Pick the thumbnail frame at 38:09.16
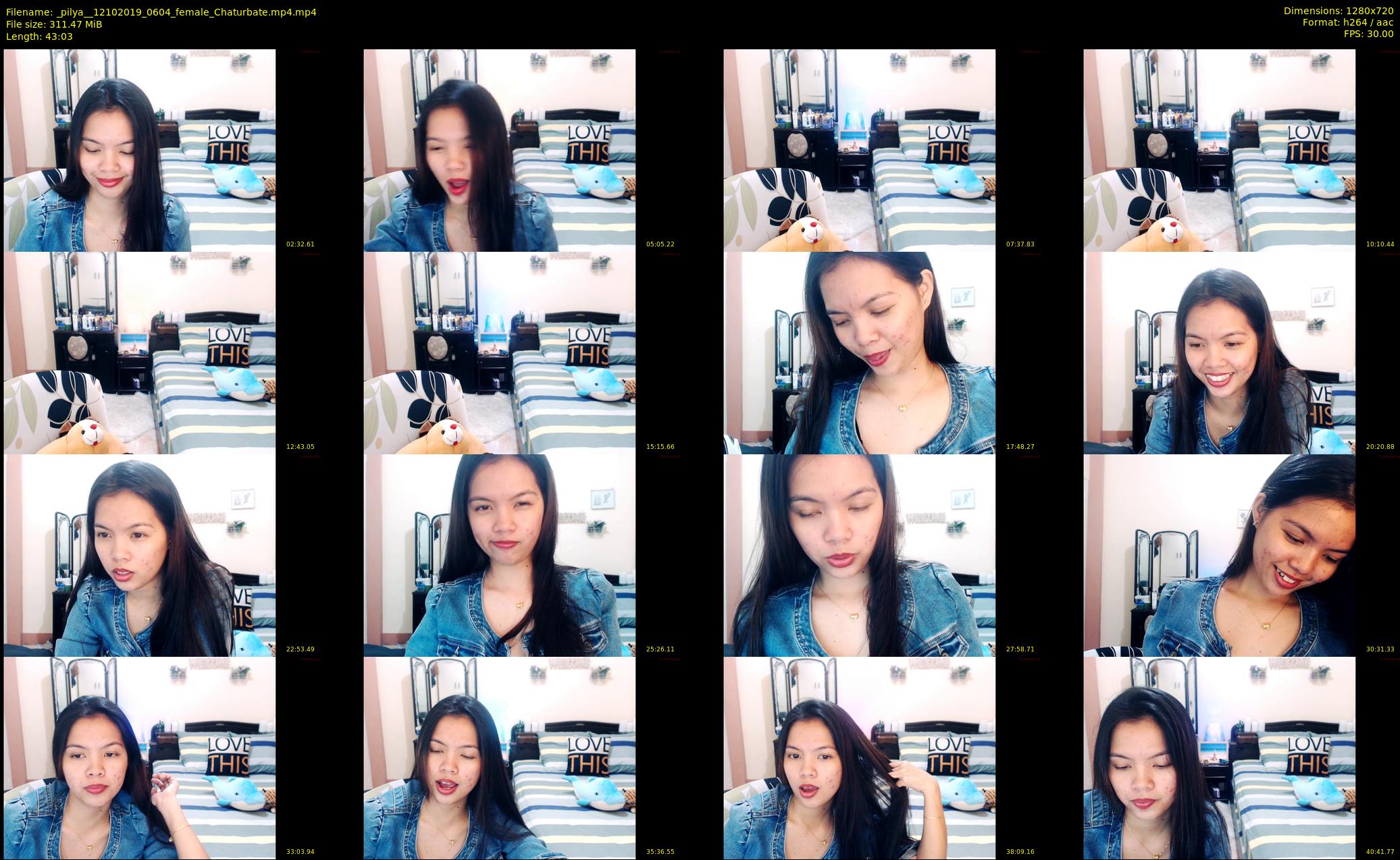 tap(860, 758)
